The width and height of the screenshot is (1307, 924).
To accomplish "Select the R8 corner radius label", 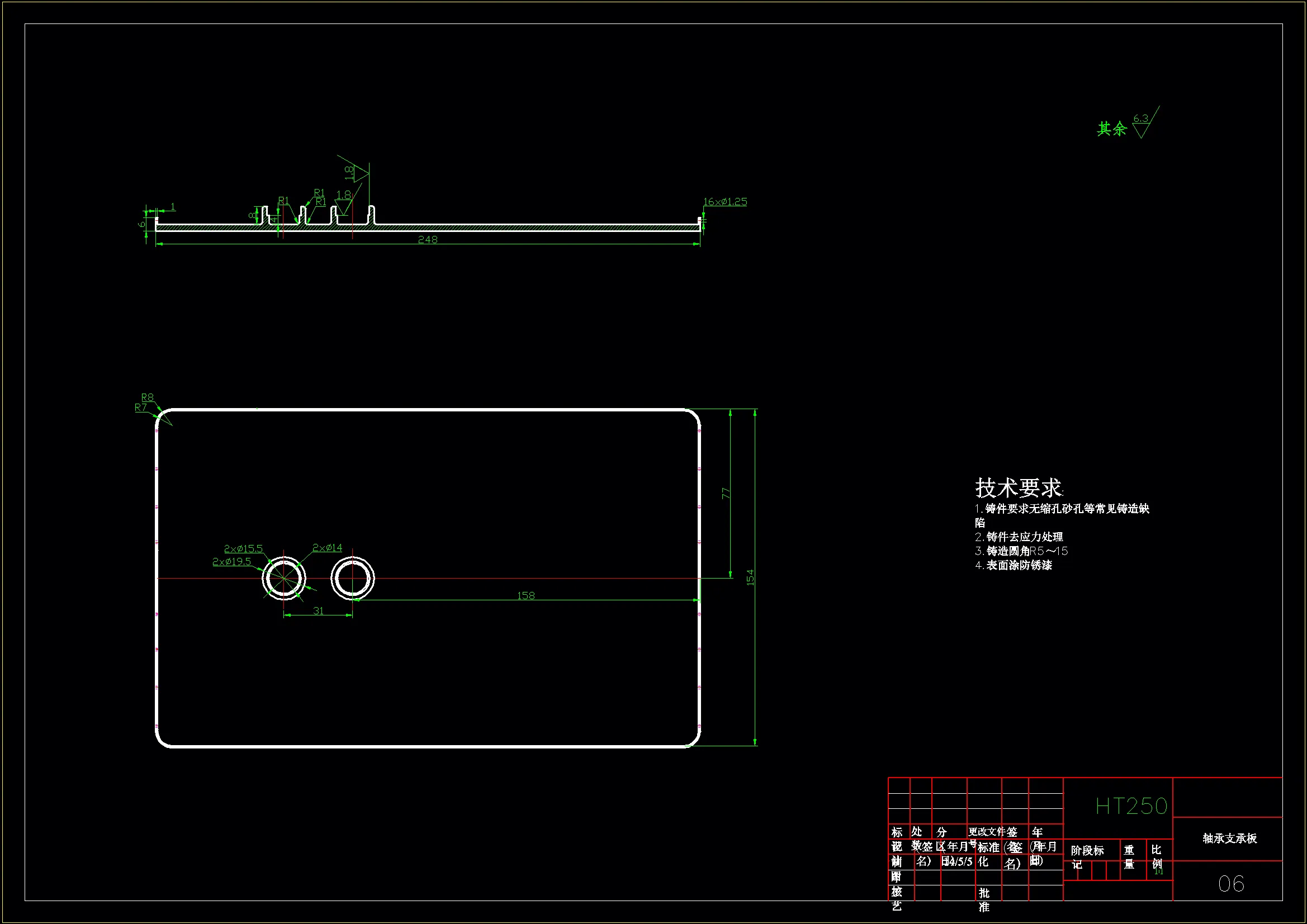I will 148,397.
